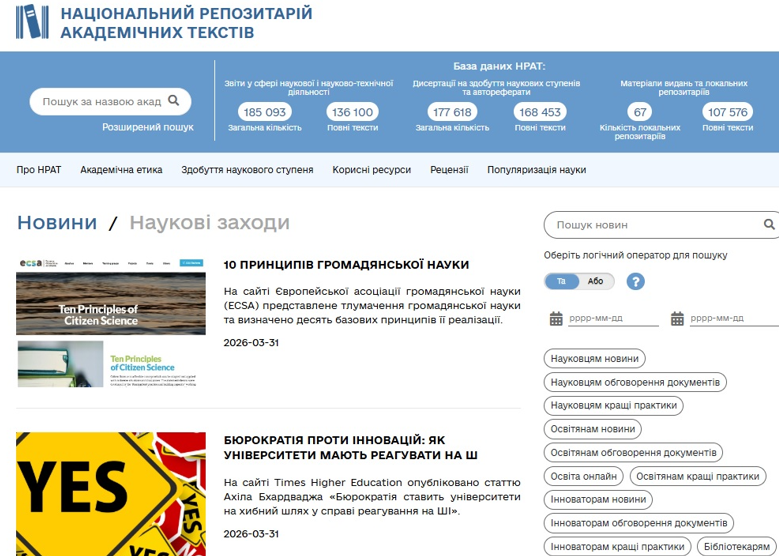Image resolution: width=779 pixels, height=556 pixels.
Task: Select the 'Інноваторам обговорення документів' tag
Action: [x=639, y=523]
